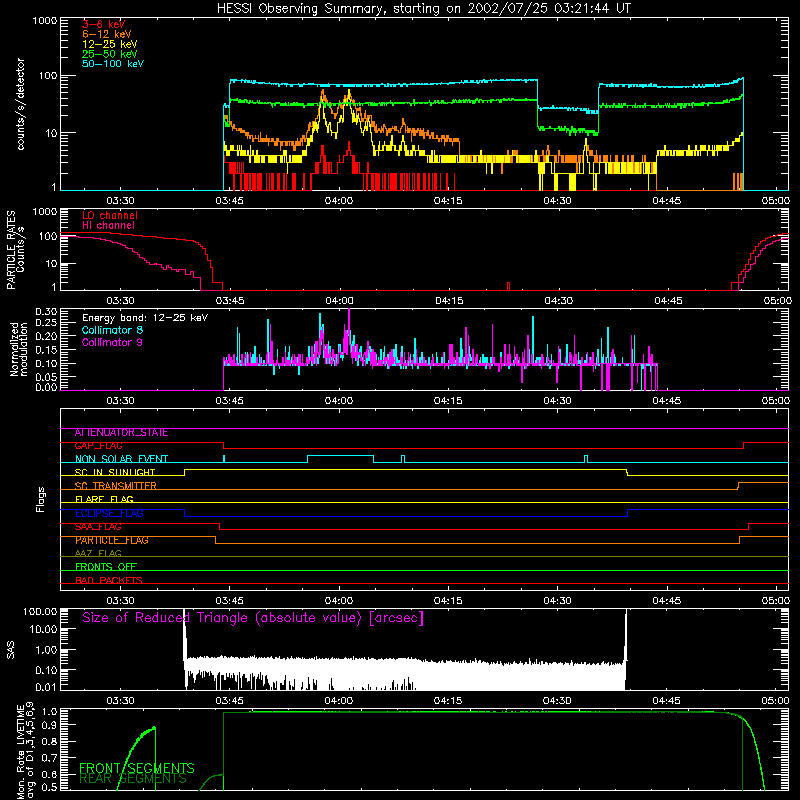Click the counts/s/detector axis label
This screenshot has width=800, height=800.
point(20,104)
